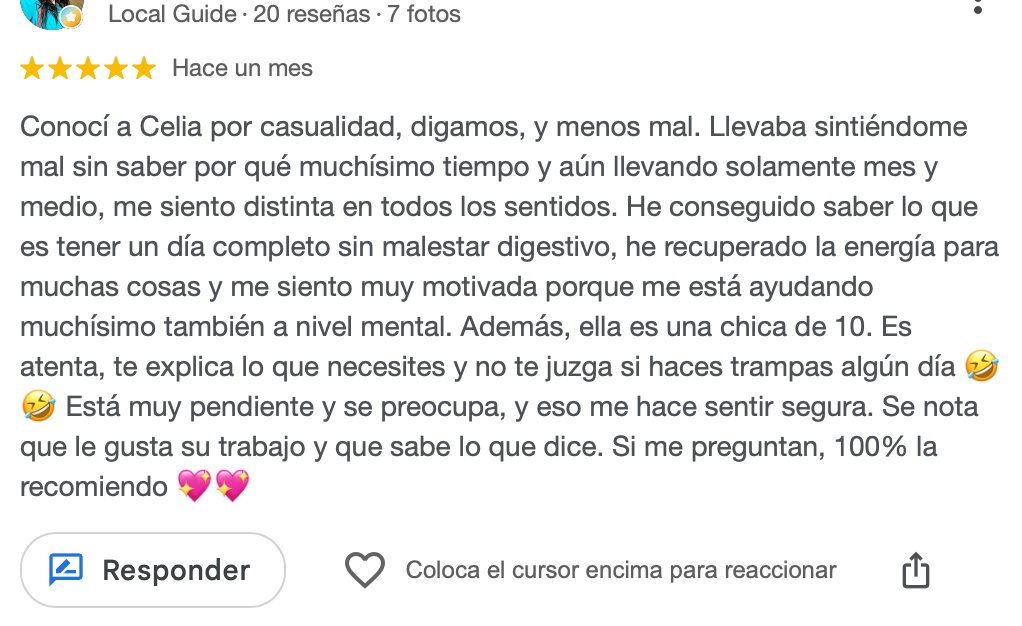The height and width of the screenshot is (626, 1022).
Task: Click the 'Coloca el cursor encima para reaccionar' text
Action: pyautogui.click(x=620, y=570)
